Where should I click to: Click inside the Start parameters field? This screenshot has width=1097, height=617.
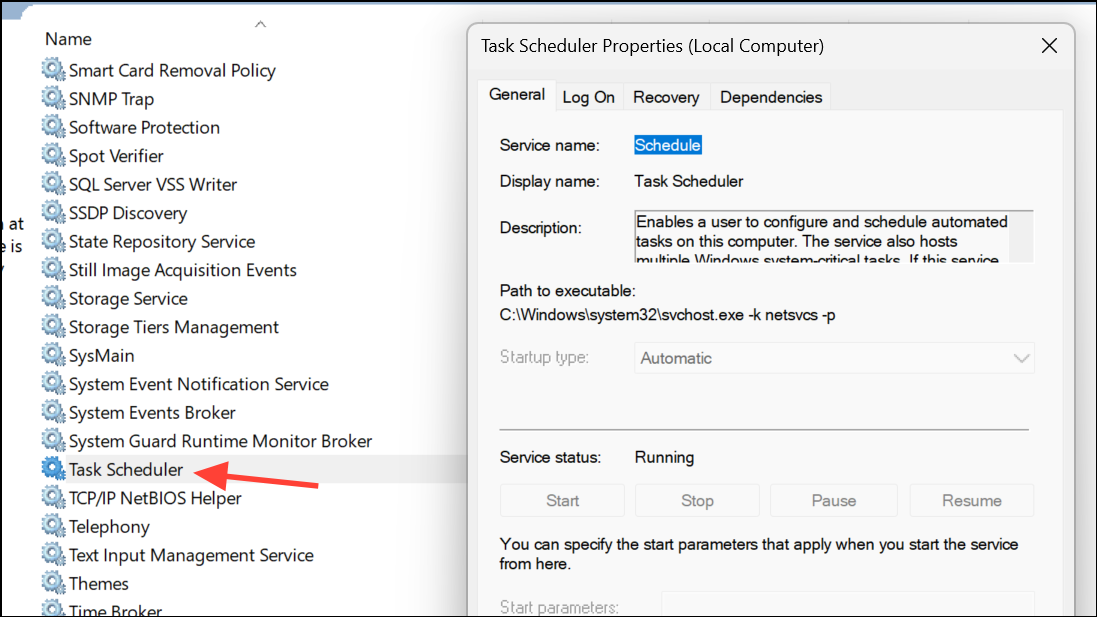point(847,606)
